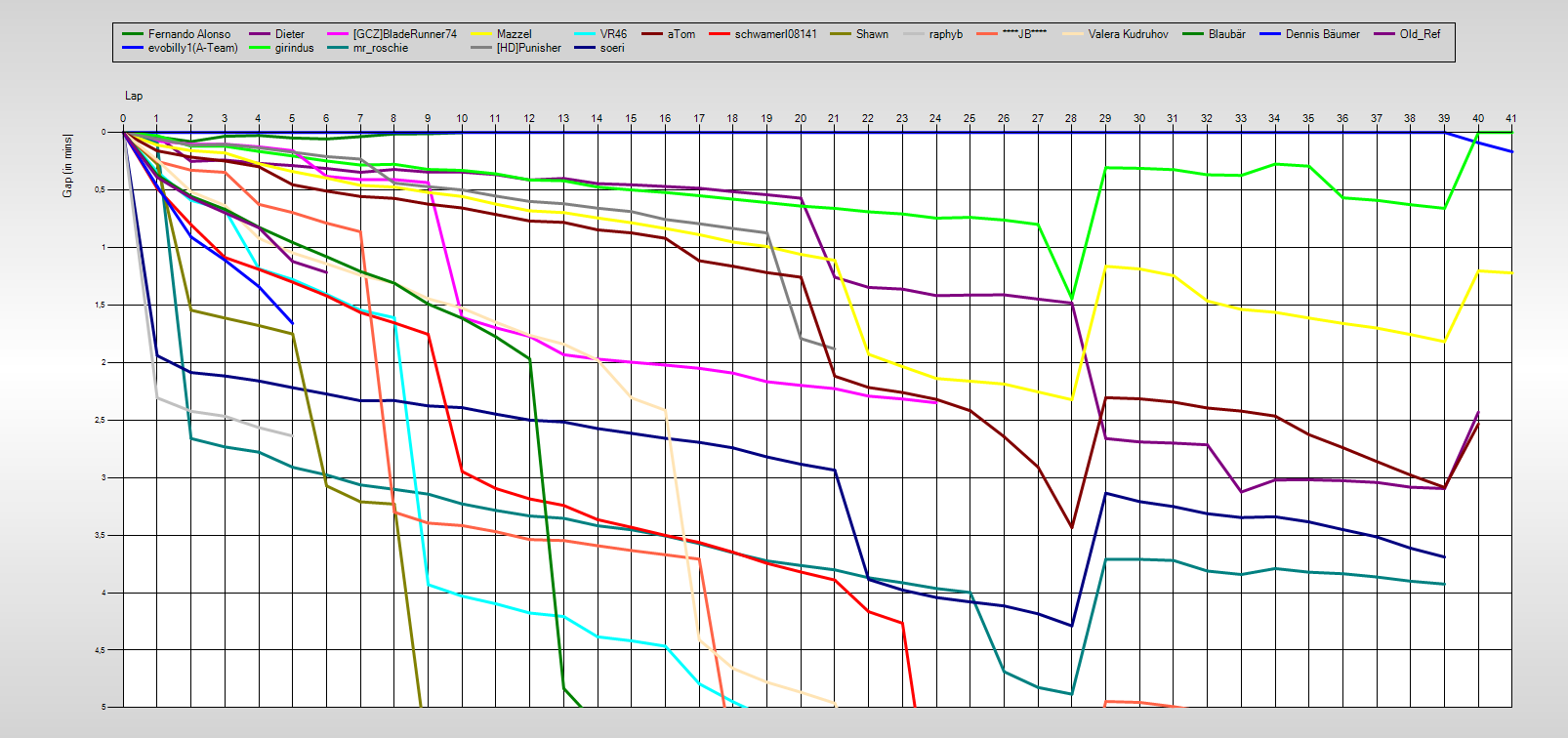Select VR46 in the legend
This screenshot has height=738, width=1568.
pos(613,34)
